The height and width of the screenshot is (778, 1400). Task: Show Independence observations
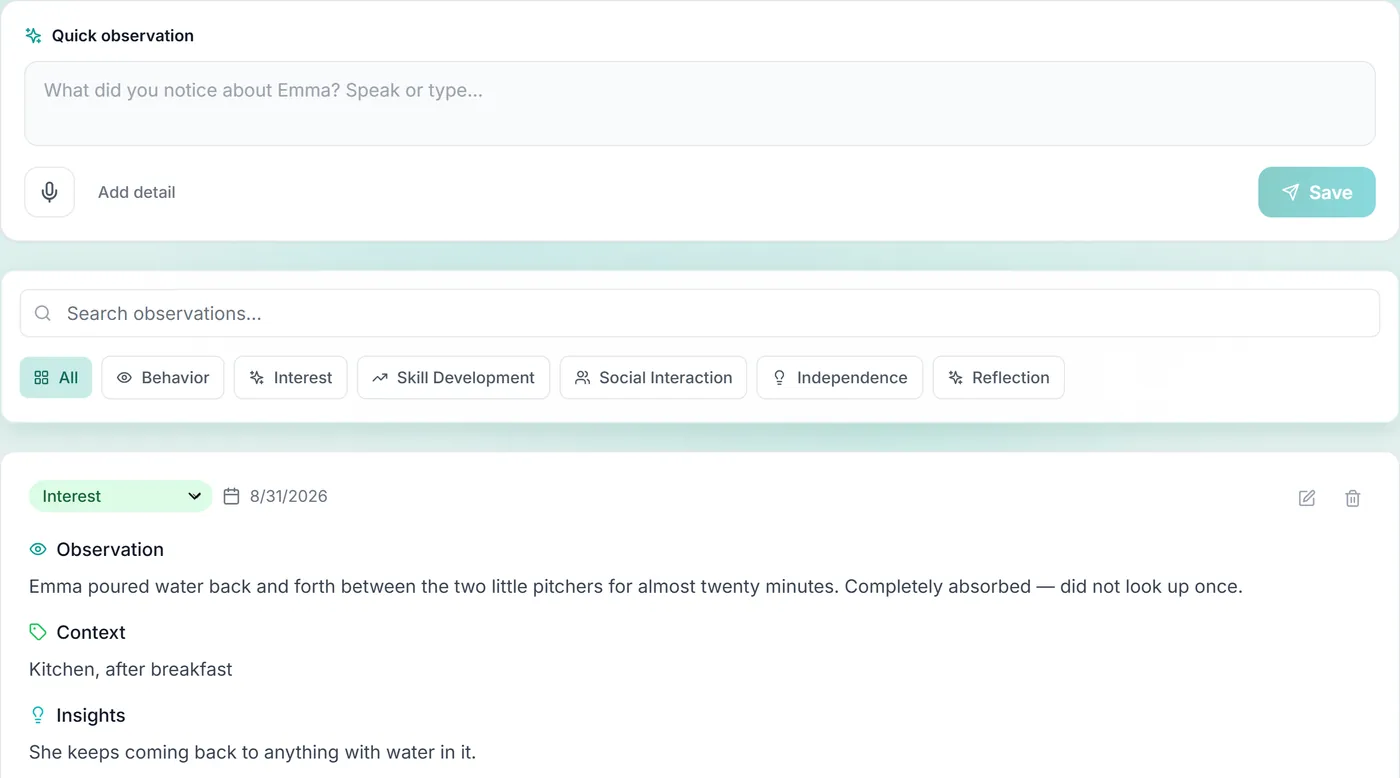(840, 378)
